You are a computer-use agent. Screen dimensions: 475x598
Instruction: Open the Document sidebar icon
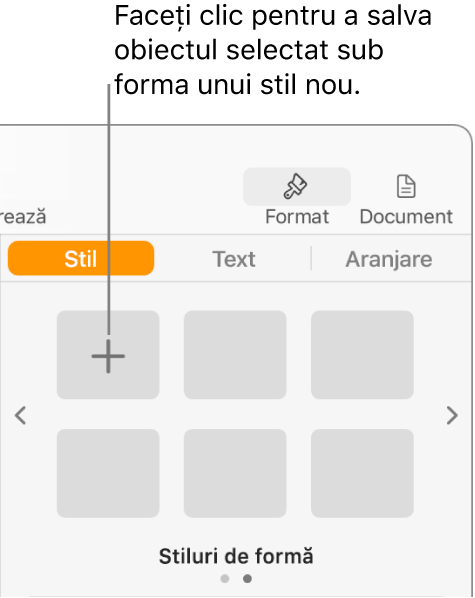pos(406,186)
